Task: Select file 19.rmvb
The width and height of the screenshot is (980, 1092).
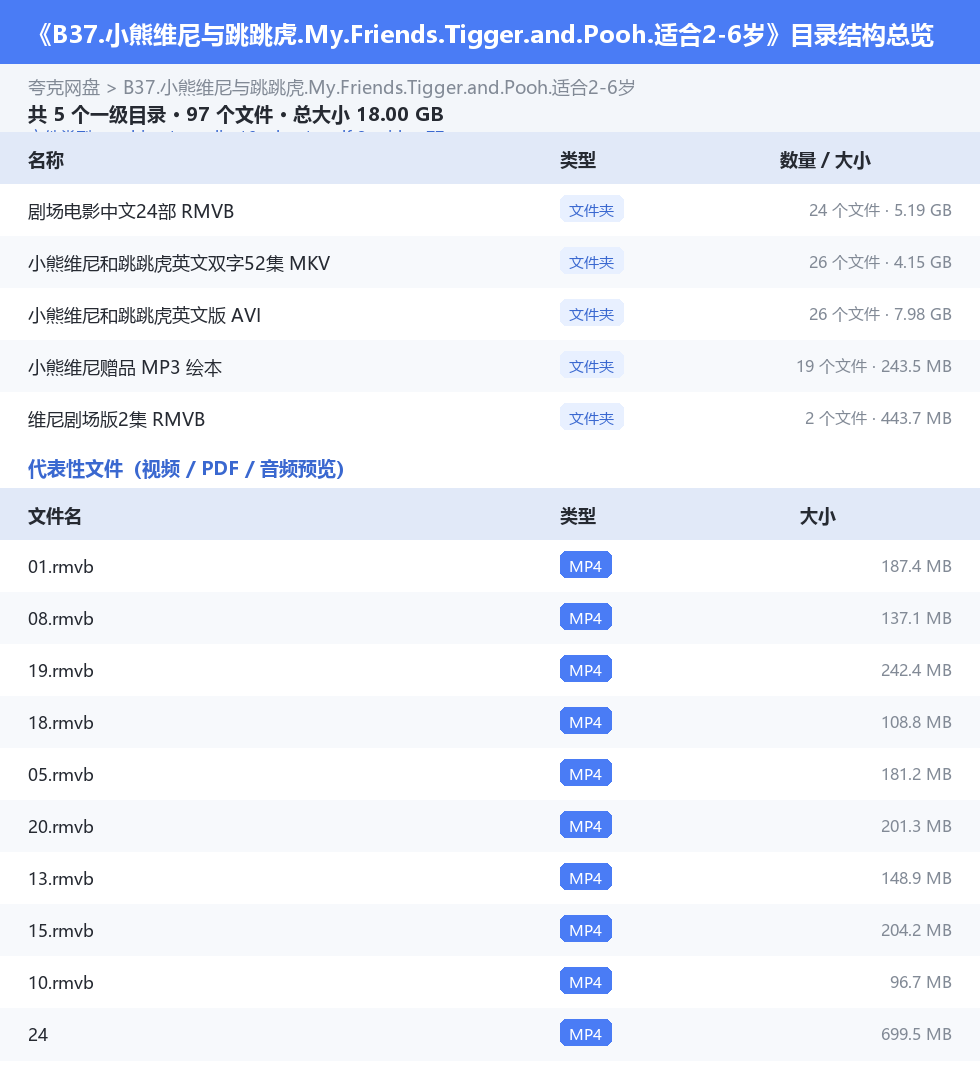Action: (x=61, y=671)
